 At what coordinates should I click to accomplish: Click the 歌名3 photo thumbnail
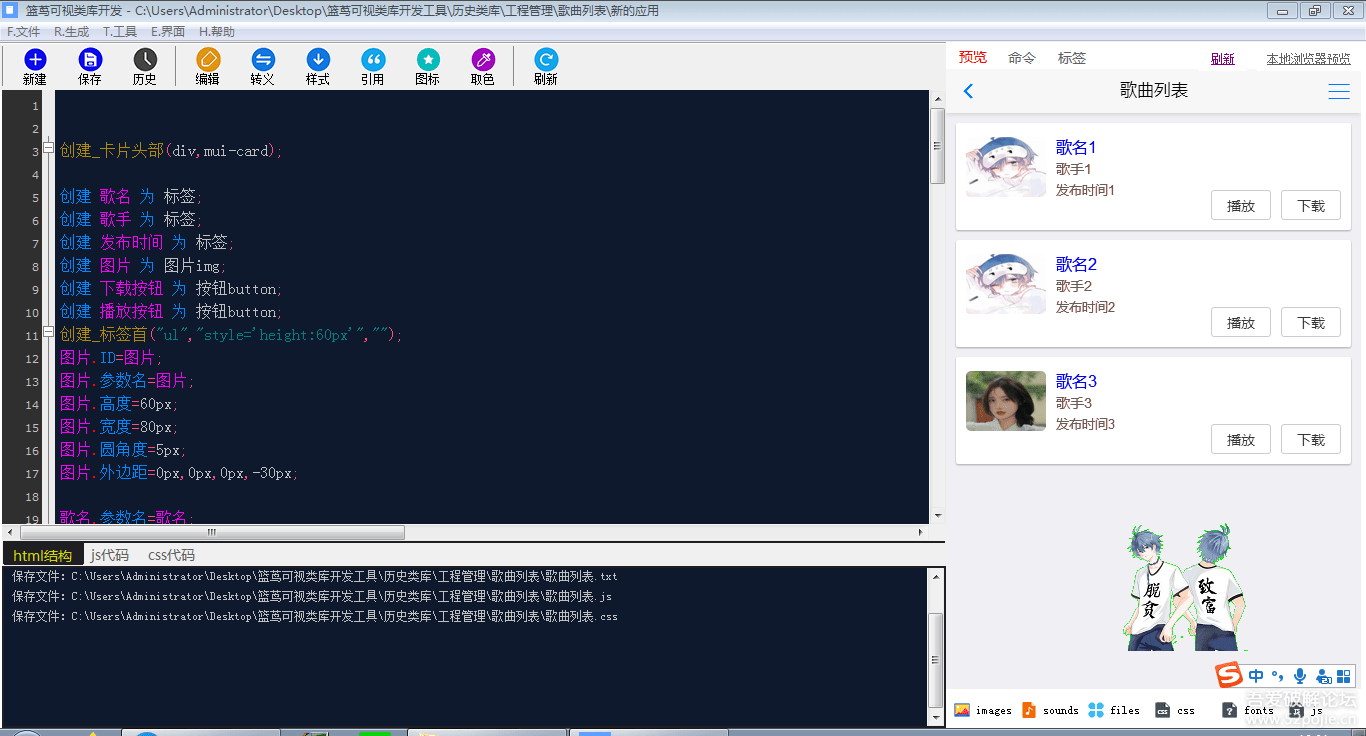coord(1006,401)
